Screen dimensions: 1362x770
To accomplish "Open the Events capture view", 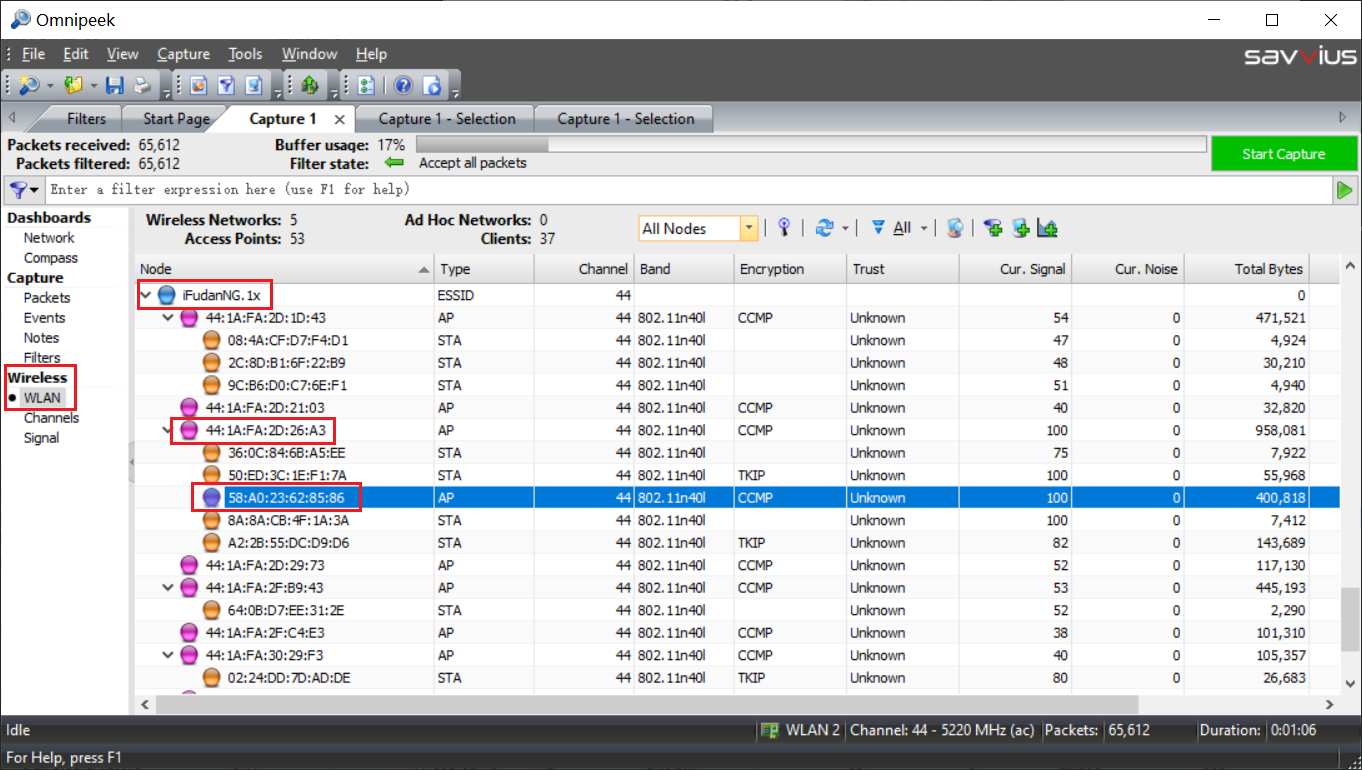I will pos(44,318).
